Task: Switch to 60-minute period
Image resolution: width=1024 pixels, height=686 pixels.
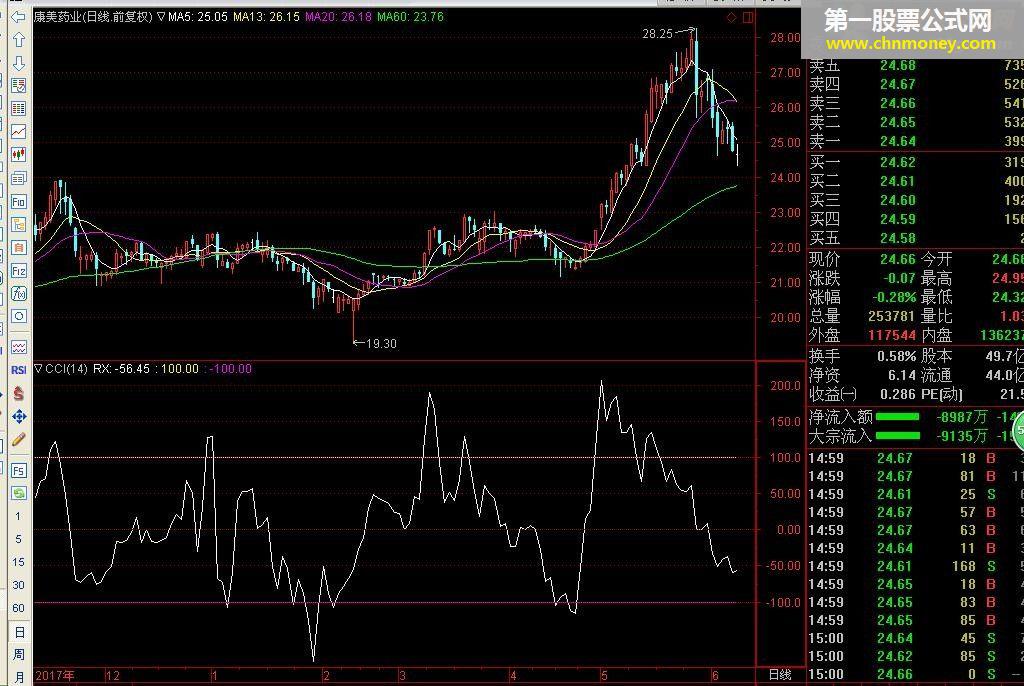Action: point(18,608)
